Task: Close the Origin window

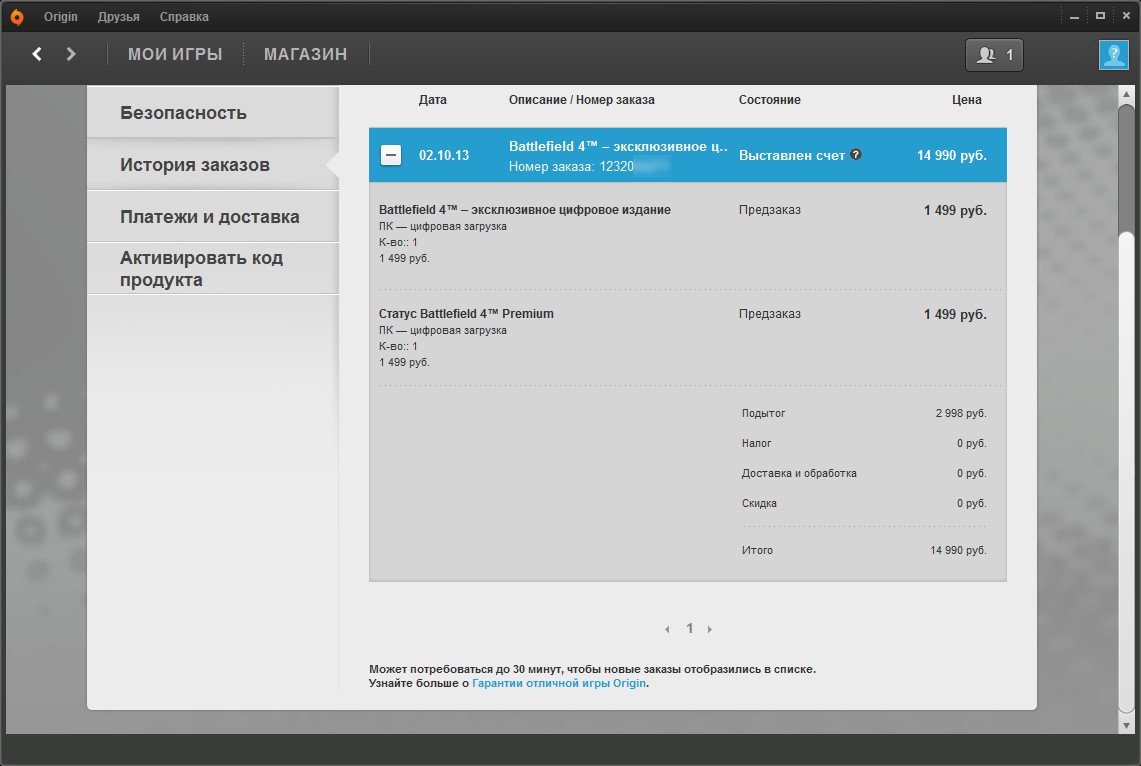Action: [1126, 16]
